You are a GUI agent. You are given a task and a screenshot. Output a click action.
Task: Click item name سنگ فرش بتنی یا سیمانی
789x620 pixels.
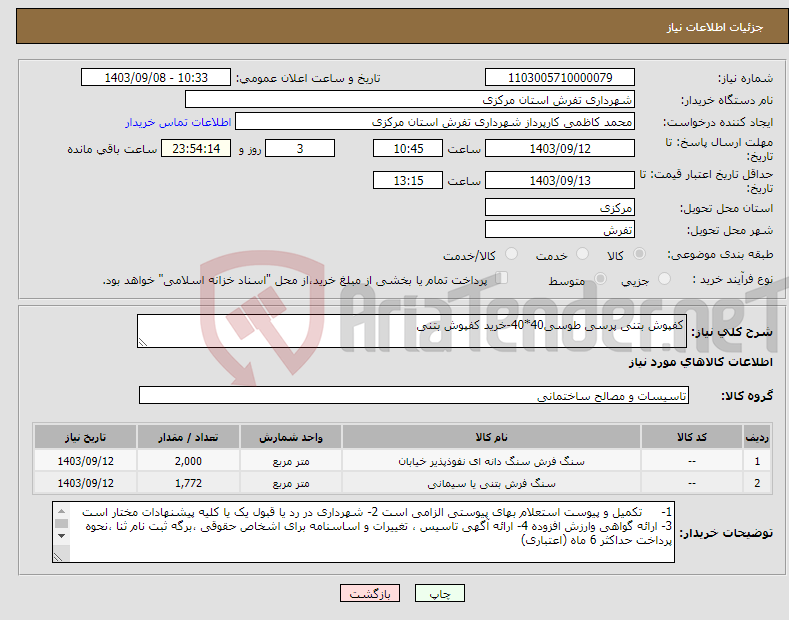tap(491, 483)
